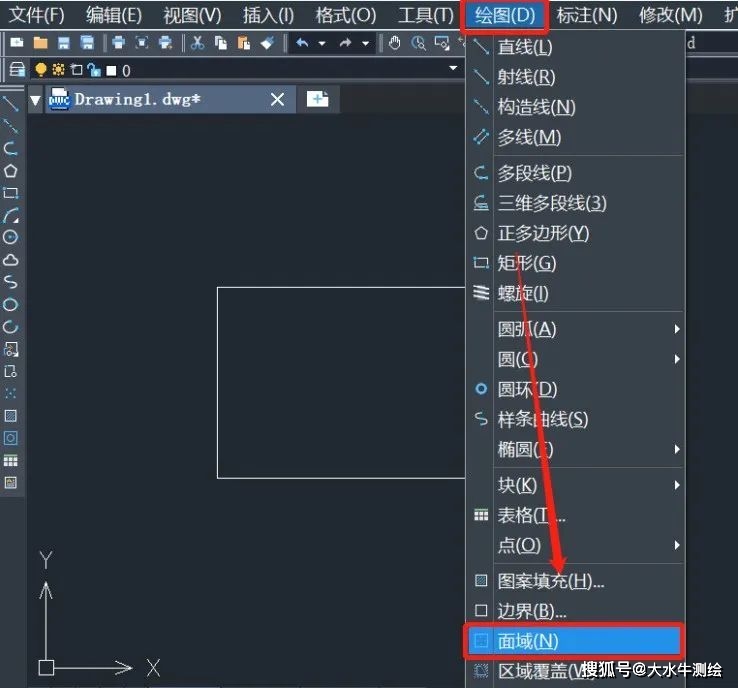Click the layer color swatch square

tap(112, 71)
